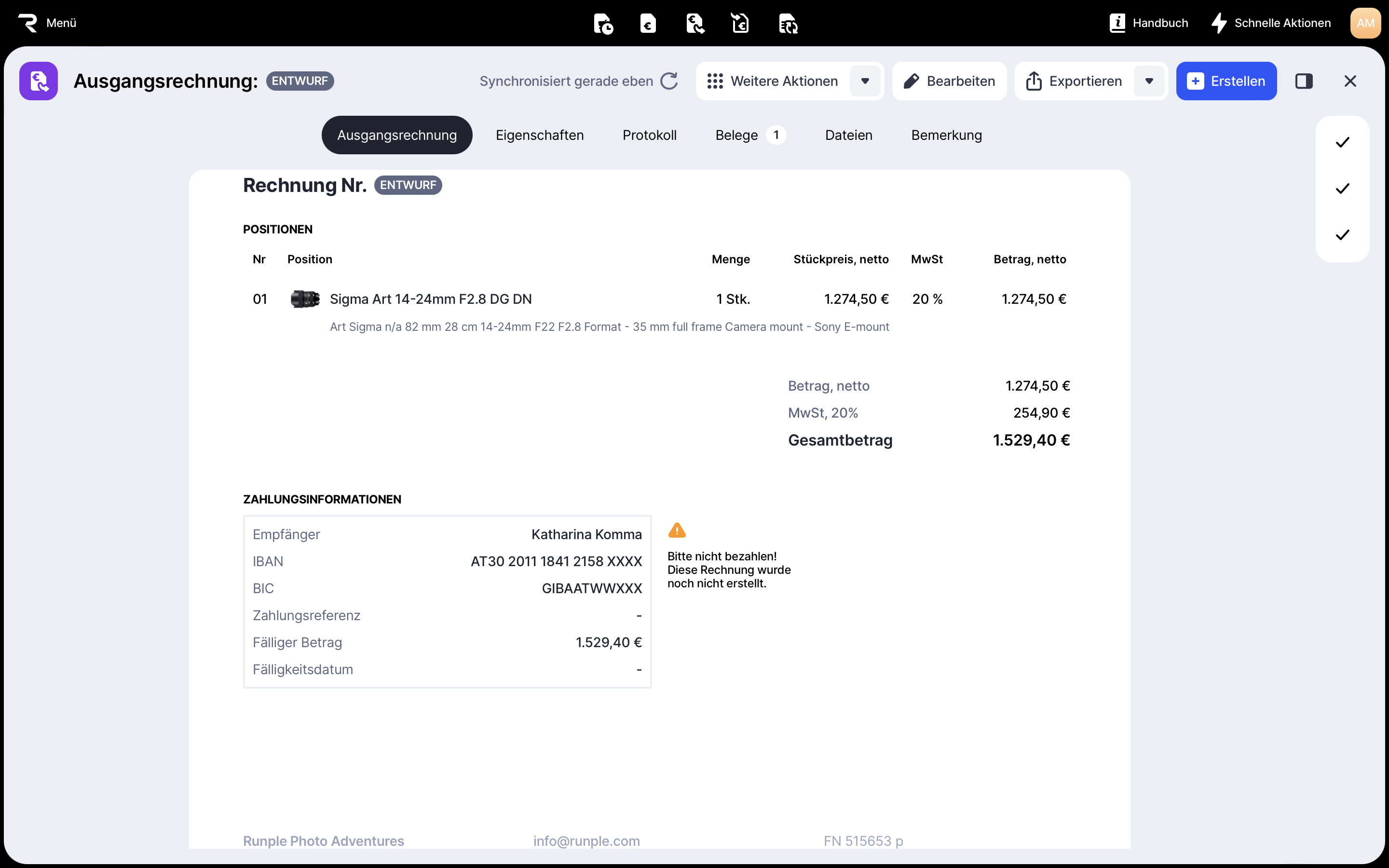Viewport: 1389px width, 868px height.
Task: Click the Sigma lens product thumbnail
Action: coord(305,298)
